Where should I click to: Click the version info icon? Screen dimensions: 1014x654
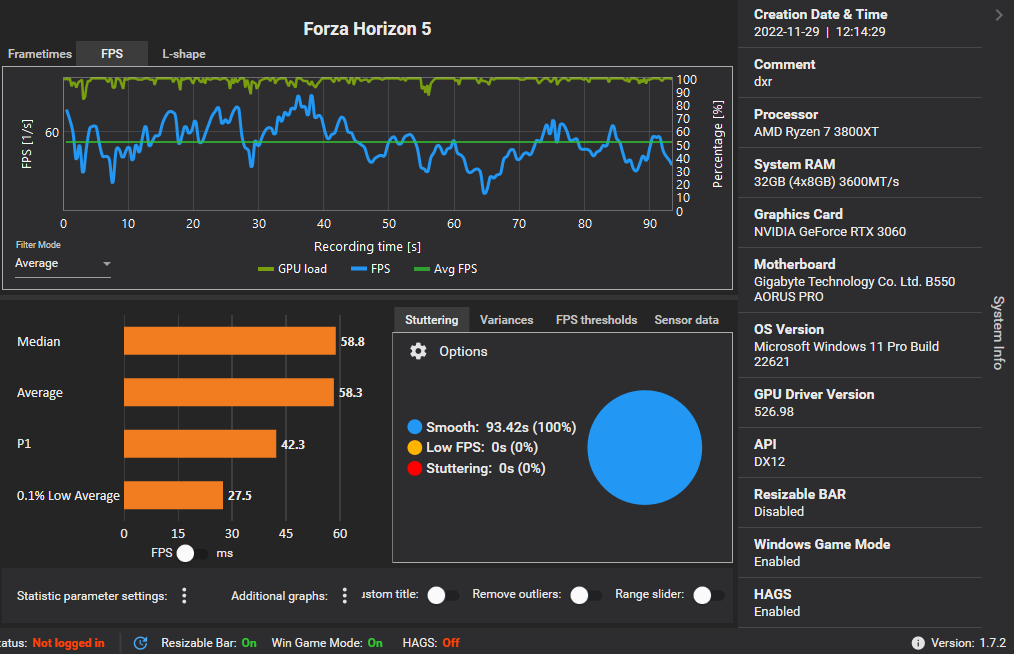click(918, 643)
